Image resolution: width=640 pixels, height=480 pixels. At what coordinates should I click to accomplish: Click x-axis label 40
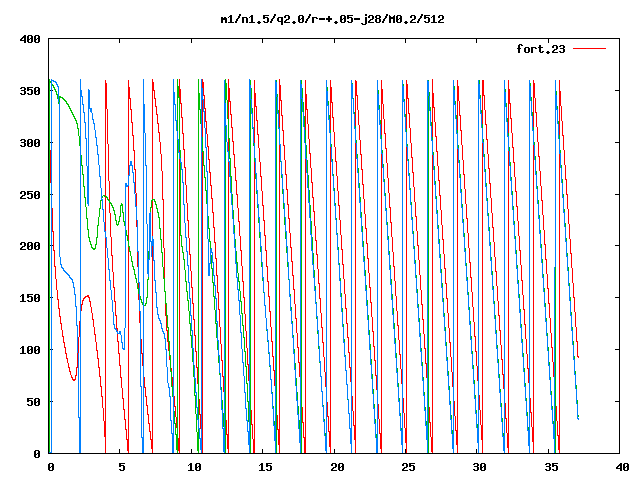(623, 467)
